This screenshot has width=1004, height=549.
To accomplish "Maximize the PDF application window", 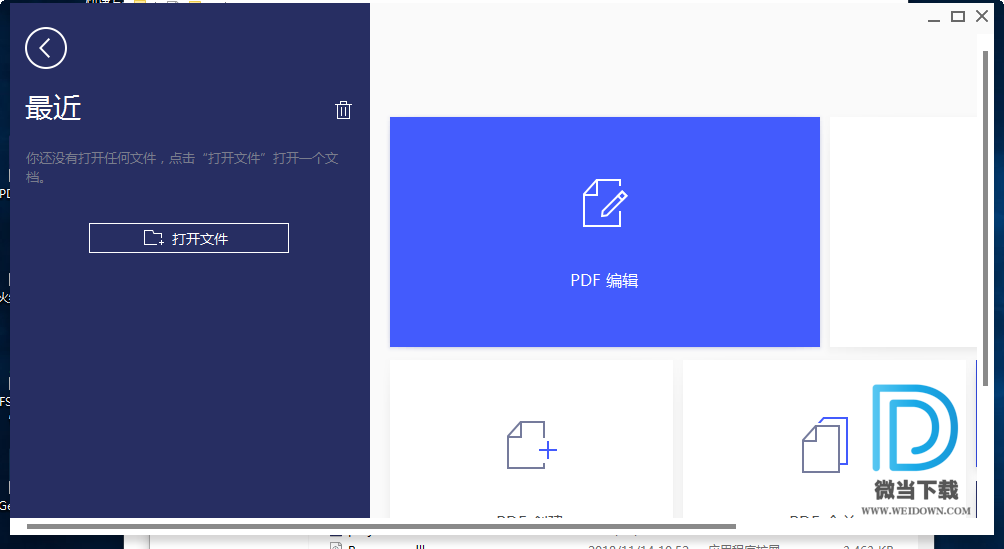I will point(958,17).
